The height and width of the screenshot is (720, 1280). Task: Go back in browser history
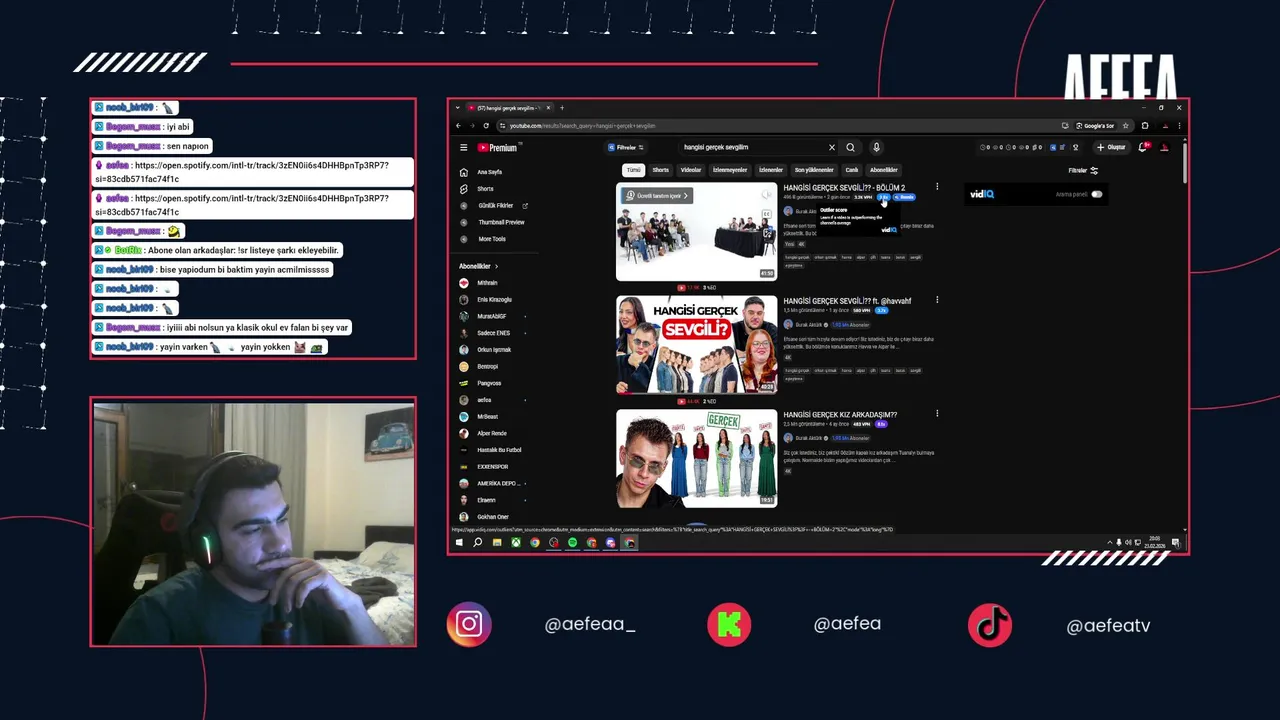pos(458,126)
